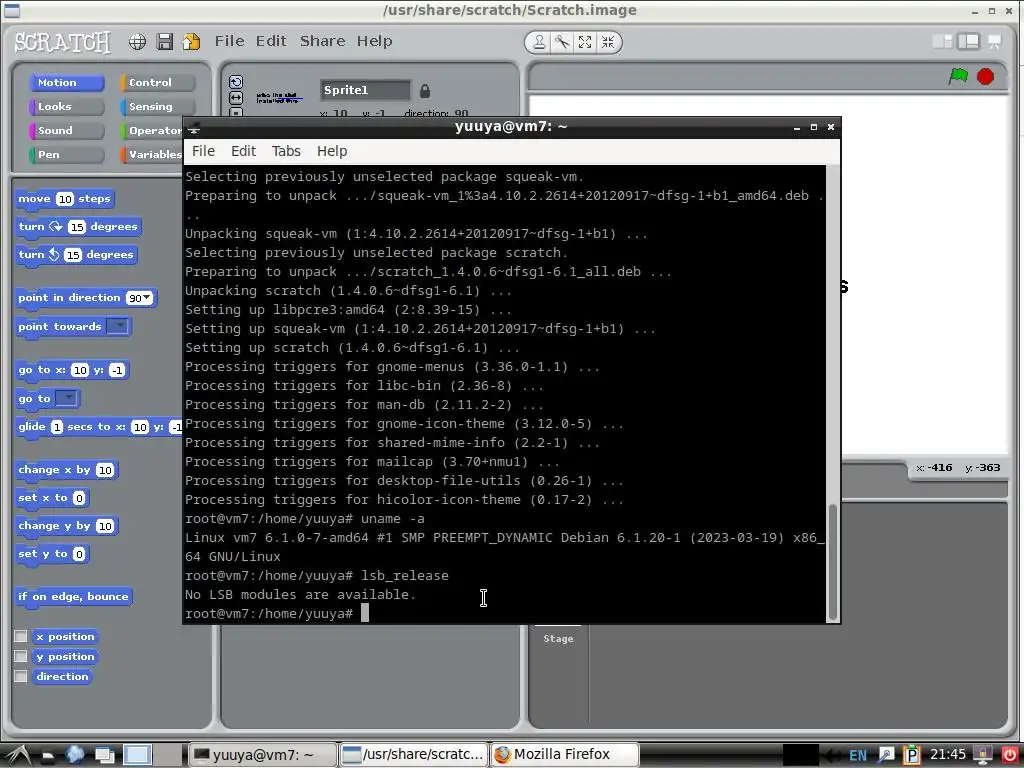Click the steps value 10 in move block
1024x768 pixels.
pyautogui.click(x=65, y=199)
